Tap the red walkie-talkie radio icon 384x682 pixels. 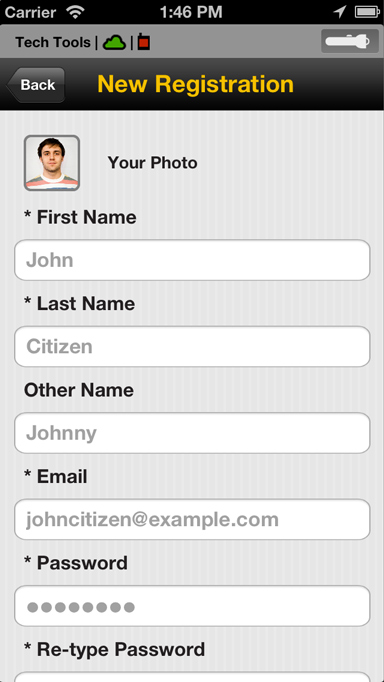(144, 42)
